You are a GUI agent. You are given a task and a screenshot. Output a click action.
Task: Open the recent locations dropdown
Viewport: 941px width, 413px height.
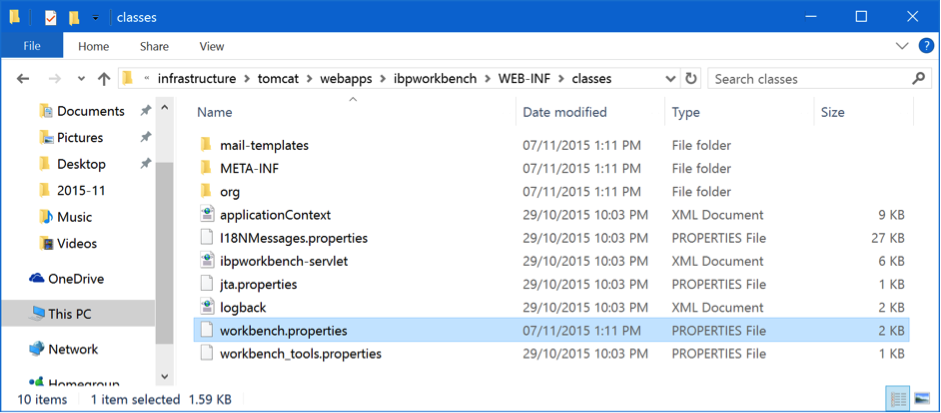point(82,79)
